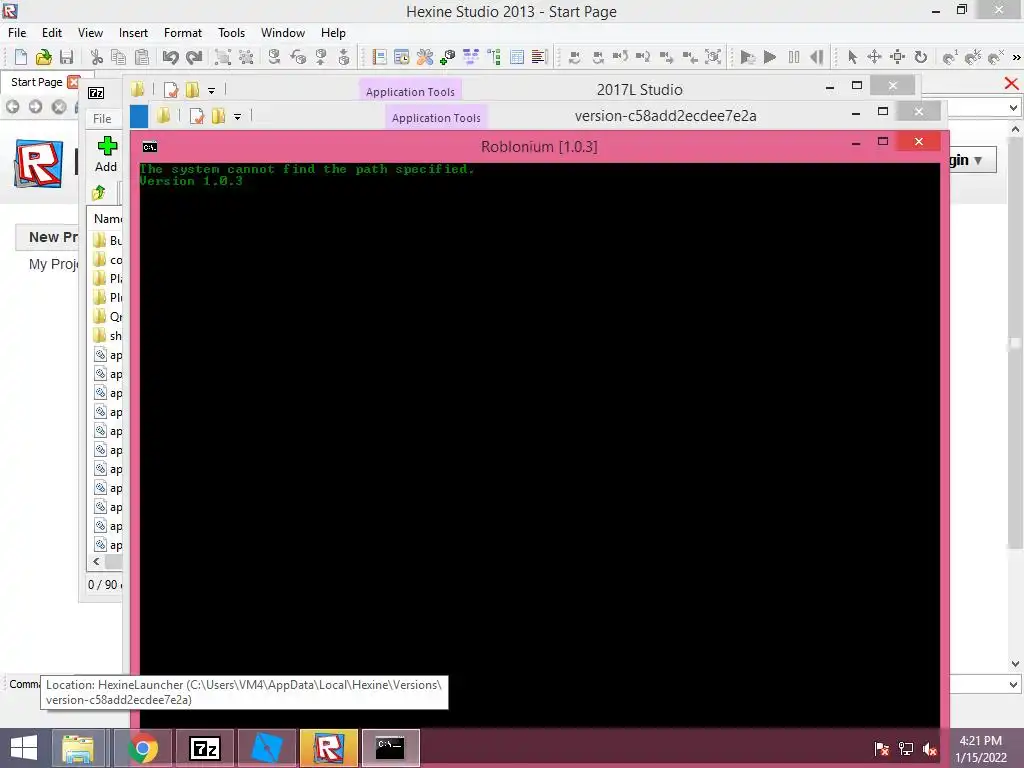Image resolution: width=1024 pixels, height=768 pixels.
Task: Open the File menu in 7-Zip window
Action: click(102, 118)
